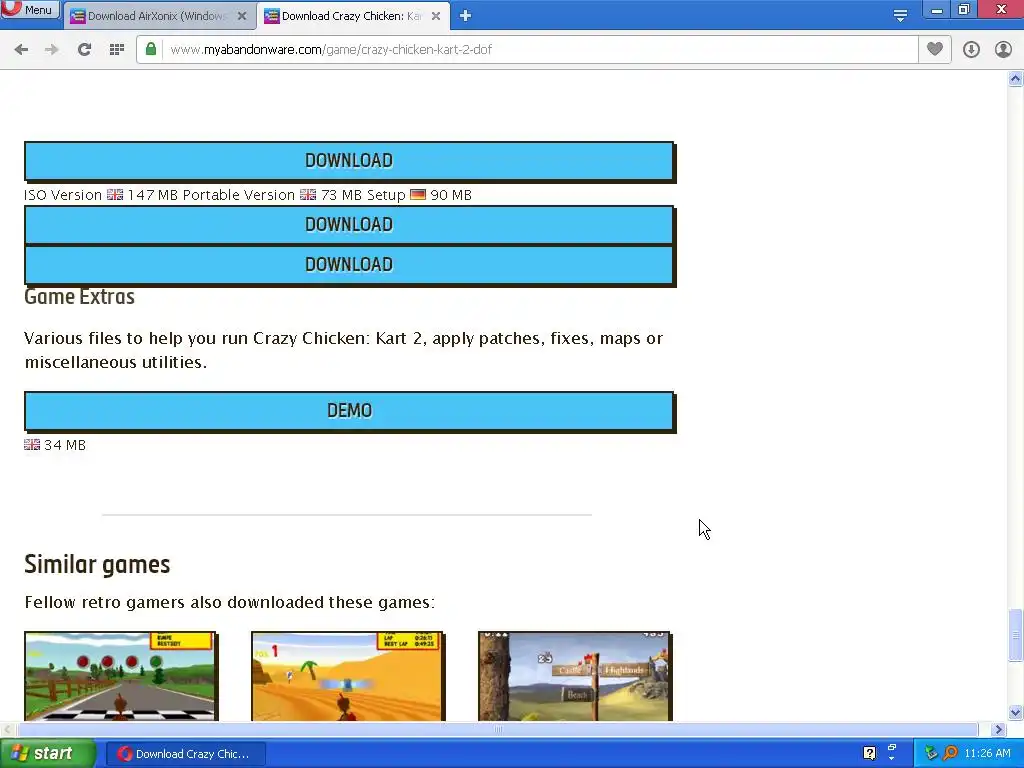
Task: Click the '90 MB' size text
Action: [451, 195]
